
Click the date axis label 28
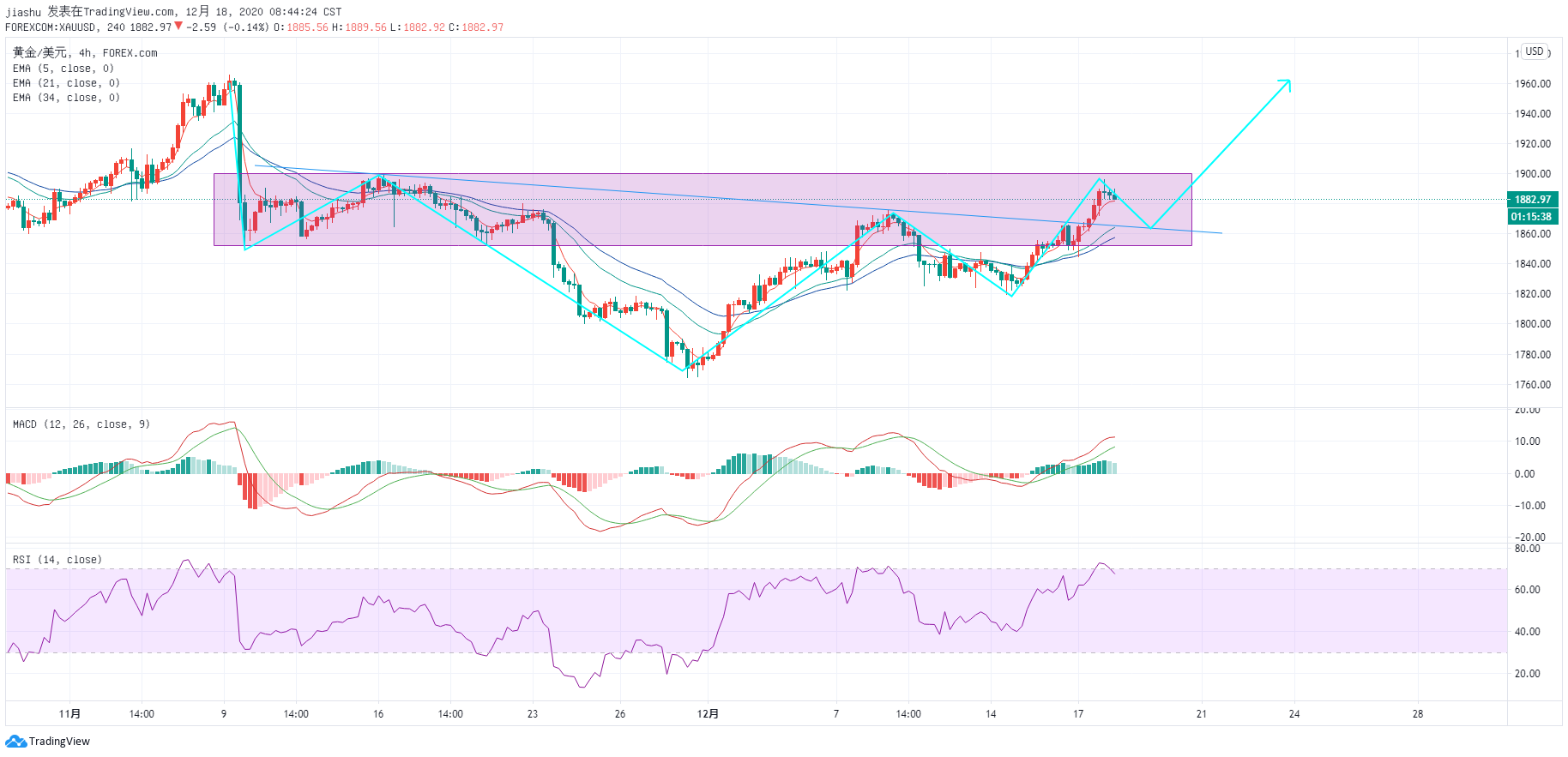[x=1418, y=714]
